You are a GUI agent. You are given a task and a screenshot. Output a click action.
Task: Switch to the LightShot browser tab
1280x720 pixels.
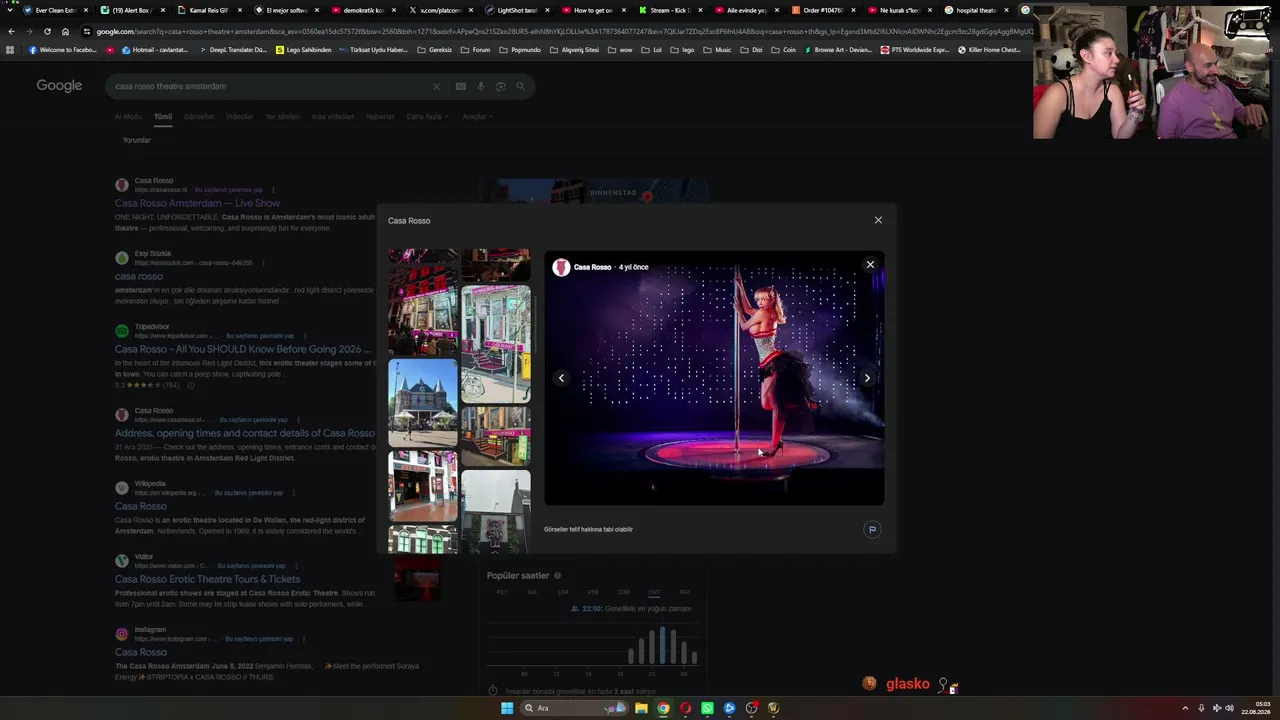516,10
